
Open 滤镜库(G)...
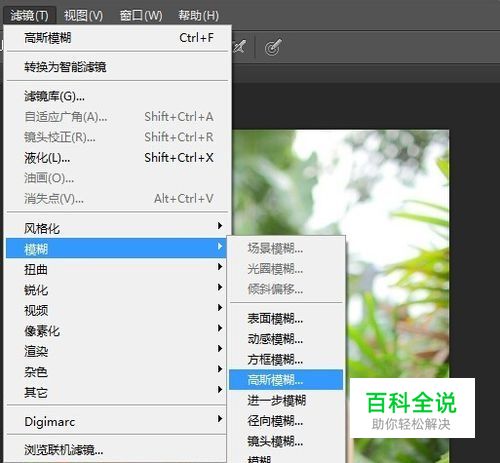tap(117, 96)
